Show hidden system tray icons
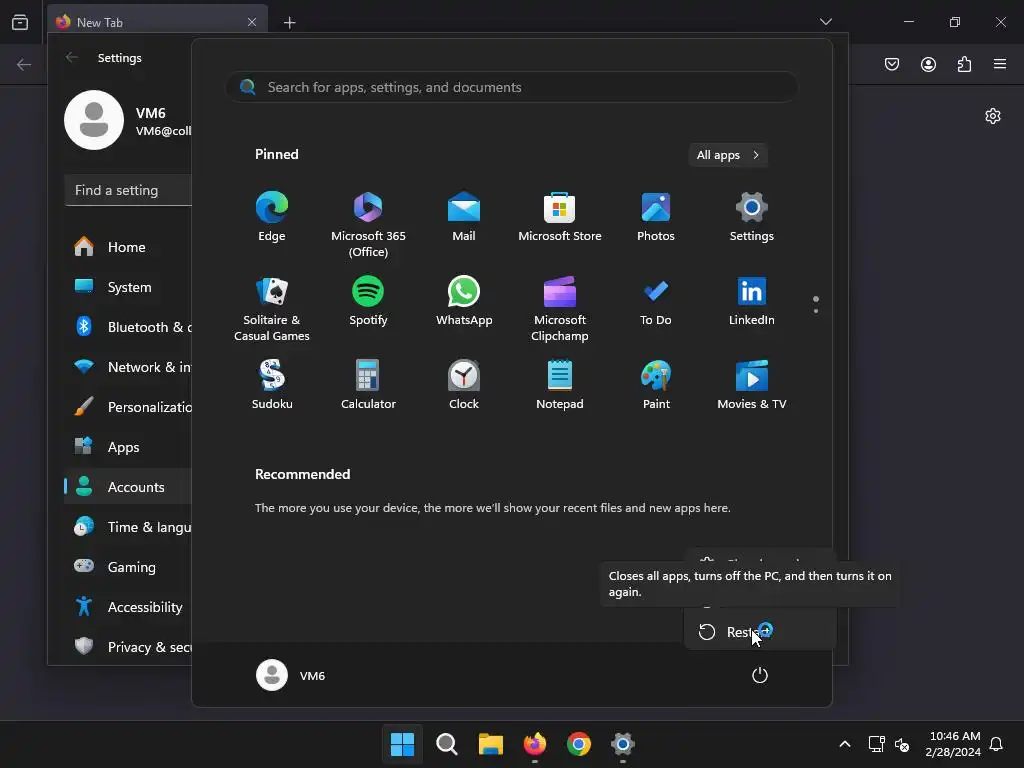 [x=844, y=744]
